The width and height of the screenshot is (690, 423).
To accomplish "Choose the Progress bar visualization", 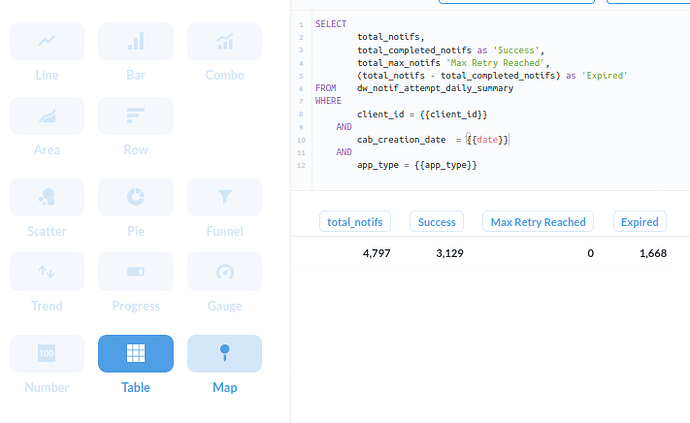I will point(136,272).
